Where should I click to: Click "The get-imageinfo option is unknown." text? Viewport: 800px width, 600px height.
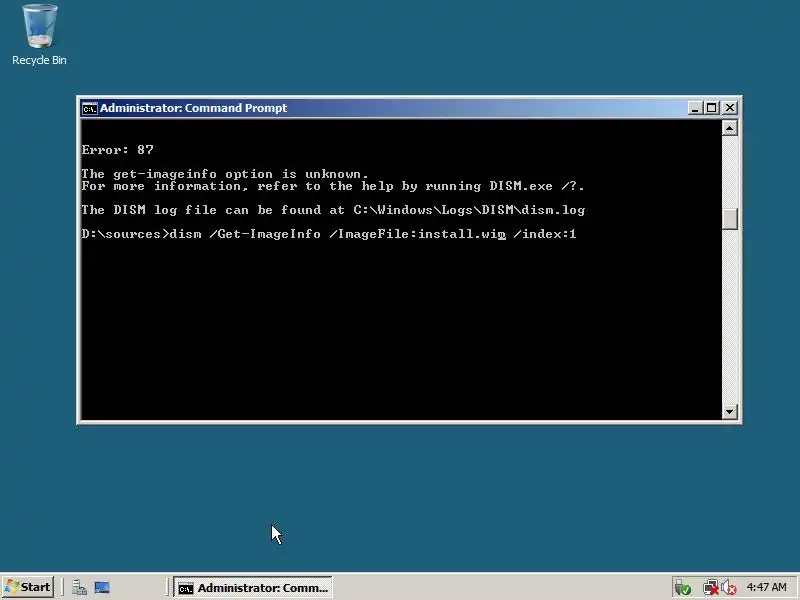(224, 174)
